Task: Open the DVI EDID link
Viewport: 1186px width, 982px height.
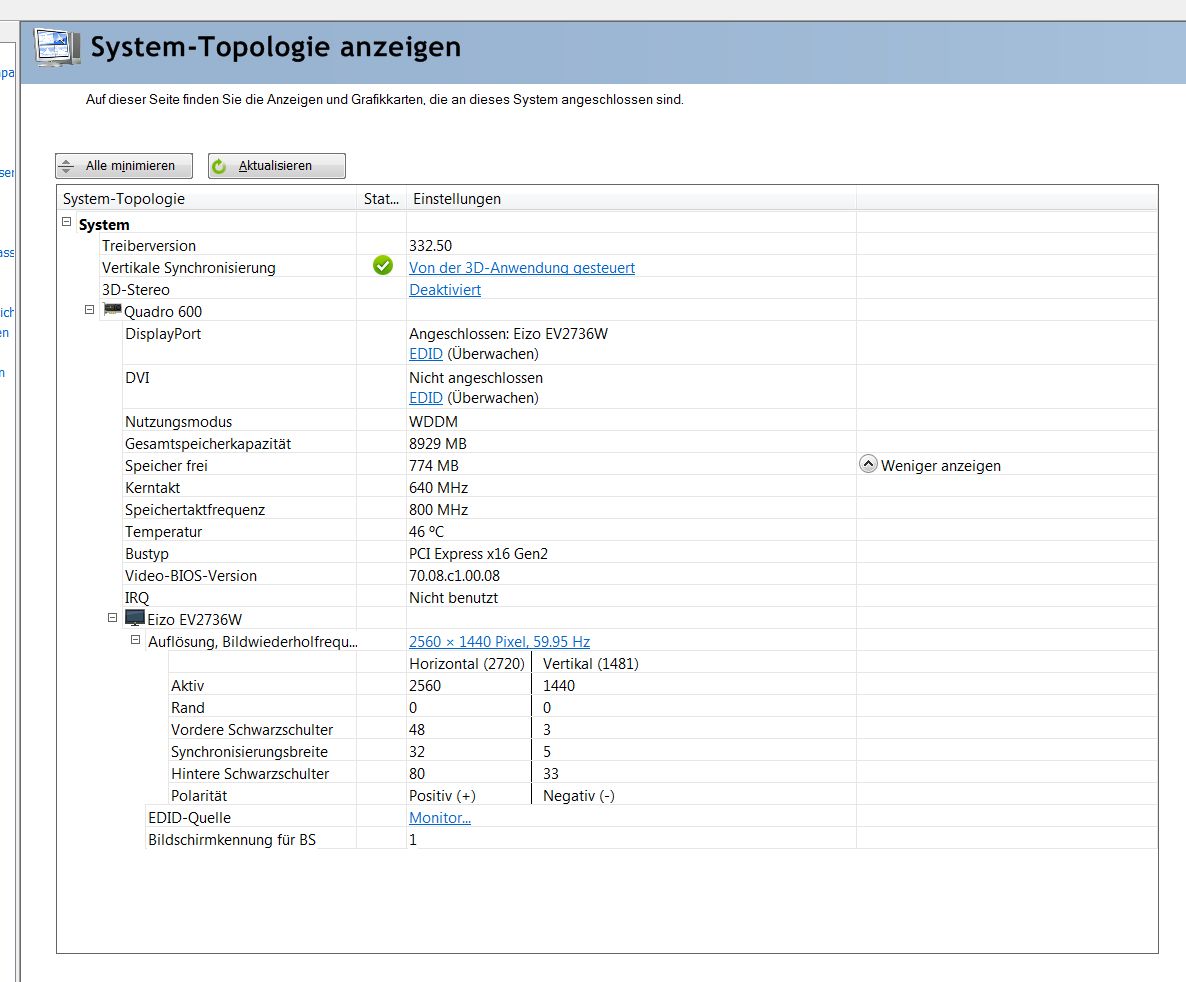Action: pyautogui.click(x=425, y=398)
